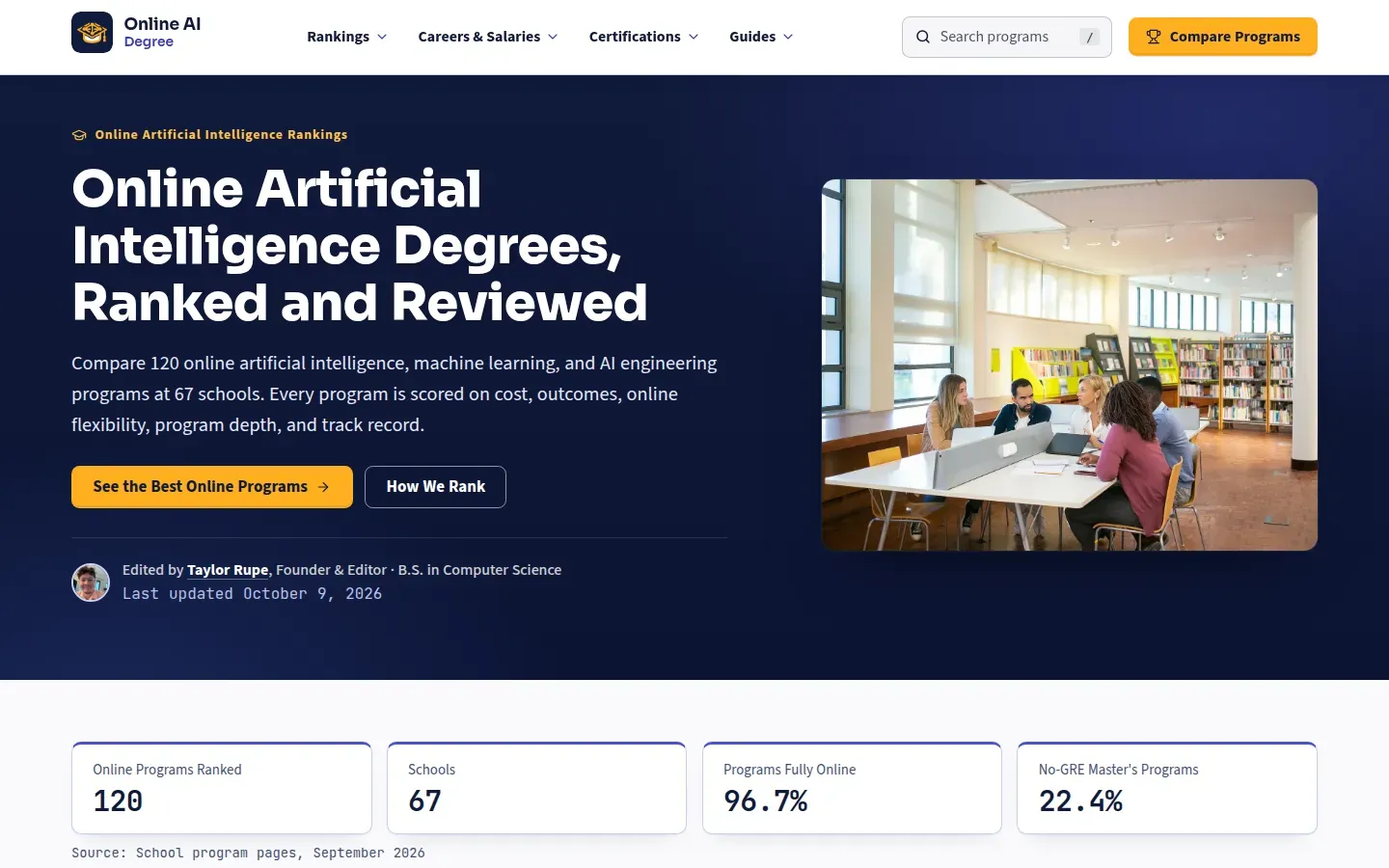Open the Certifications menu
Screen dimensions: 1389x868
pos(643,37)
